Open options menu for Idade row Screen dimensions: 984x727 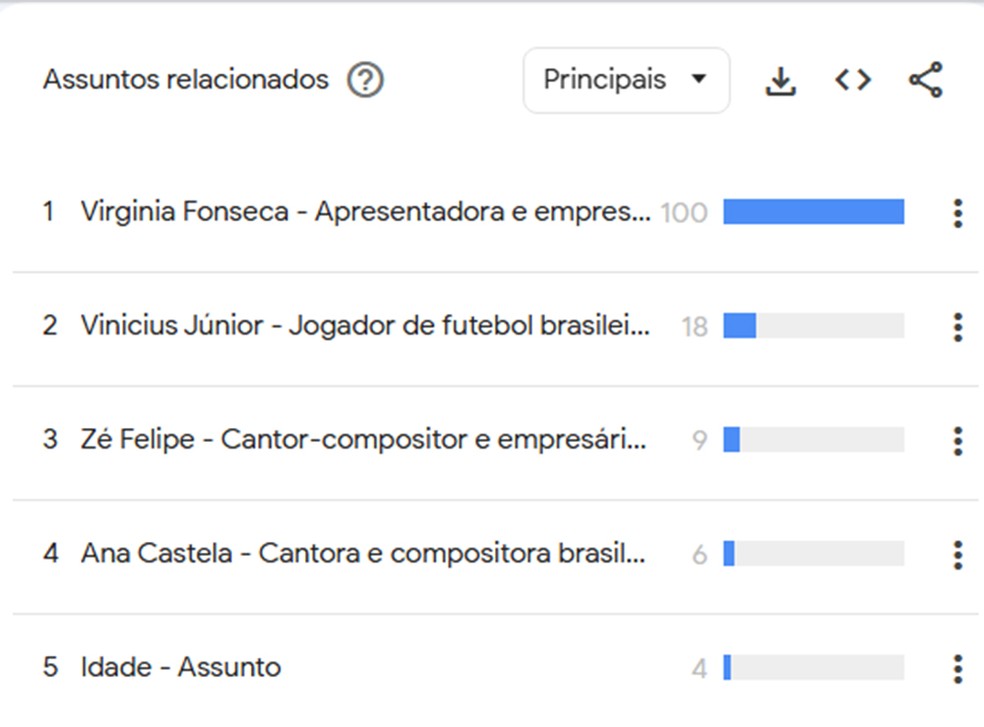(956, 667)
